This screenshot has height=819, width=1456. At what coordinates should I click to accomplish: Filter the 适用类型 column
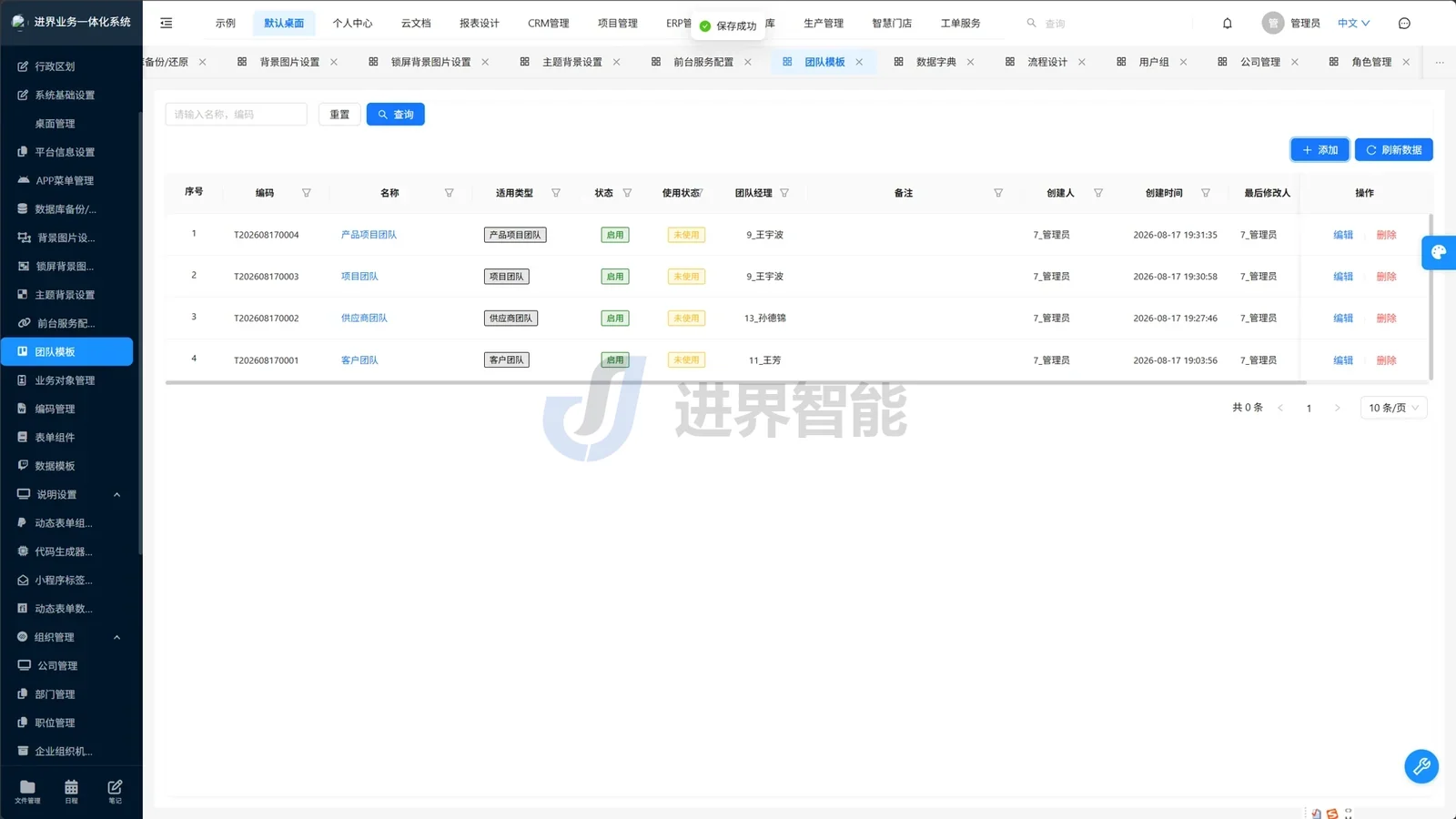coord(556,193)
